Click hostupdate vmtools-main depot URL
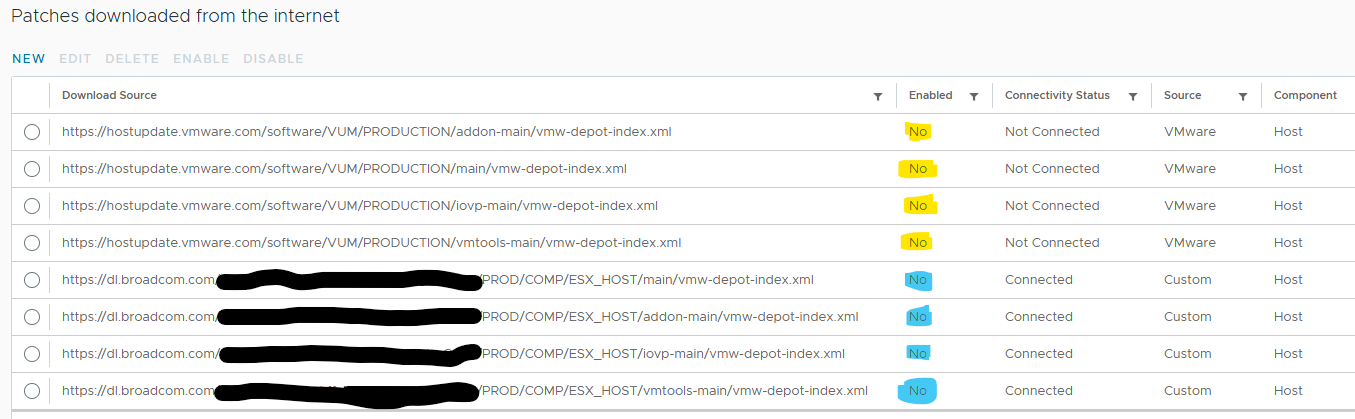Screen dimensions: 1355x419 pyautogui.click(x=371, y=243)
